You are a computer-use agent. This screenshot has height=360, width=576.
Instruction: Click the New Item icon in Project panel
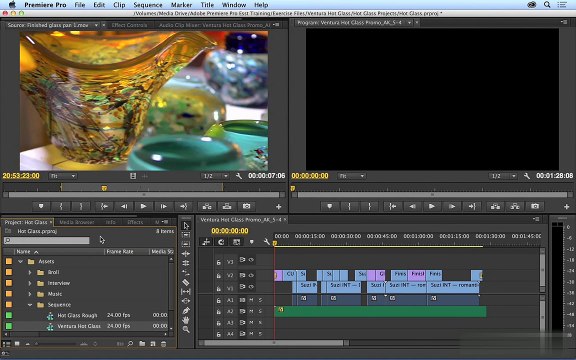153,344
